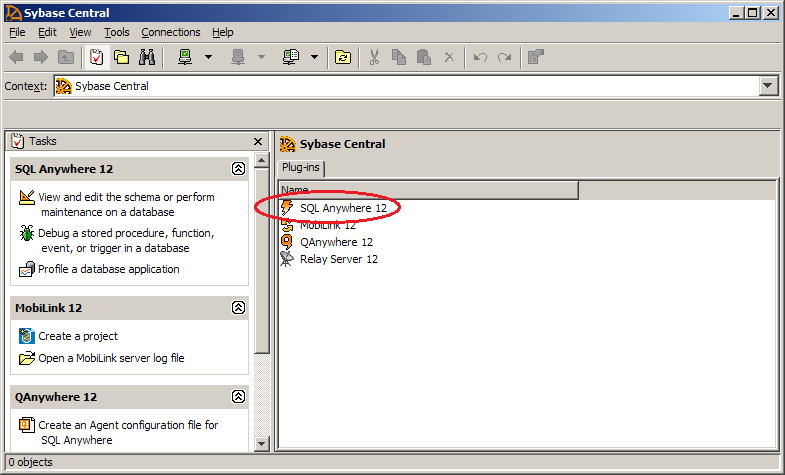The height and width of the screenshot is (475, 785).
Task: Select the QAnywhere 12 plug-in
Action: (336, 242)
